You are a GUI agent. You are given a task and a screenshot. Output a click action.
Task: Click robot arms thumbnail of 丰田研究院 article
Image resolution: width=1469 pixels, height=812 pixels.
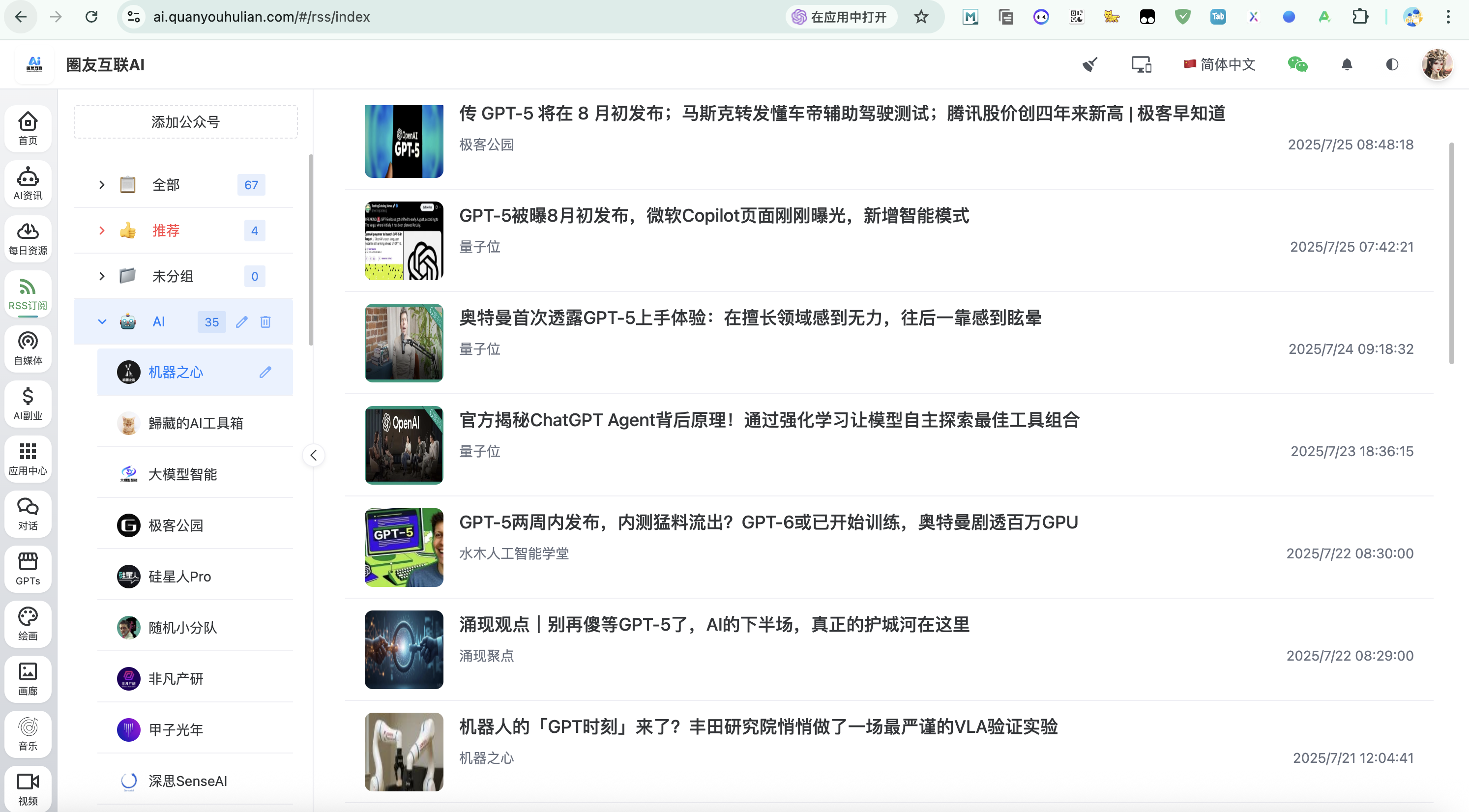404,752
